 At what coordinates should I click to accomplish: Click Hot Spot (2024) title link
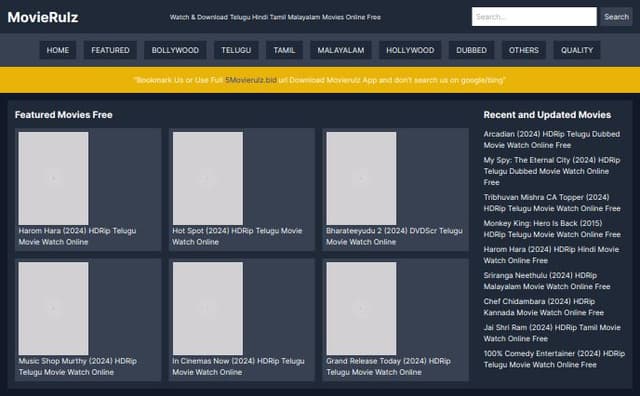pyautogui.click(x=237, y=236)
